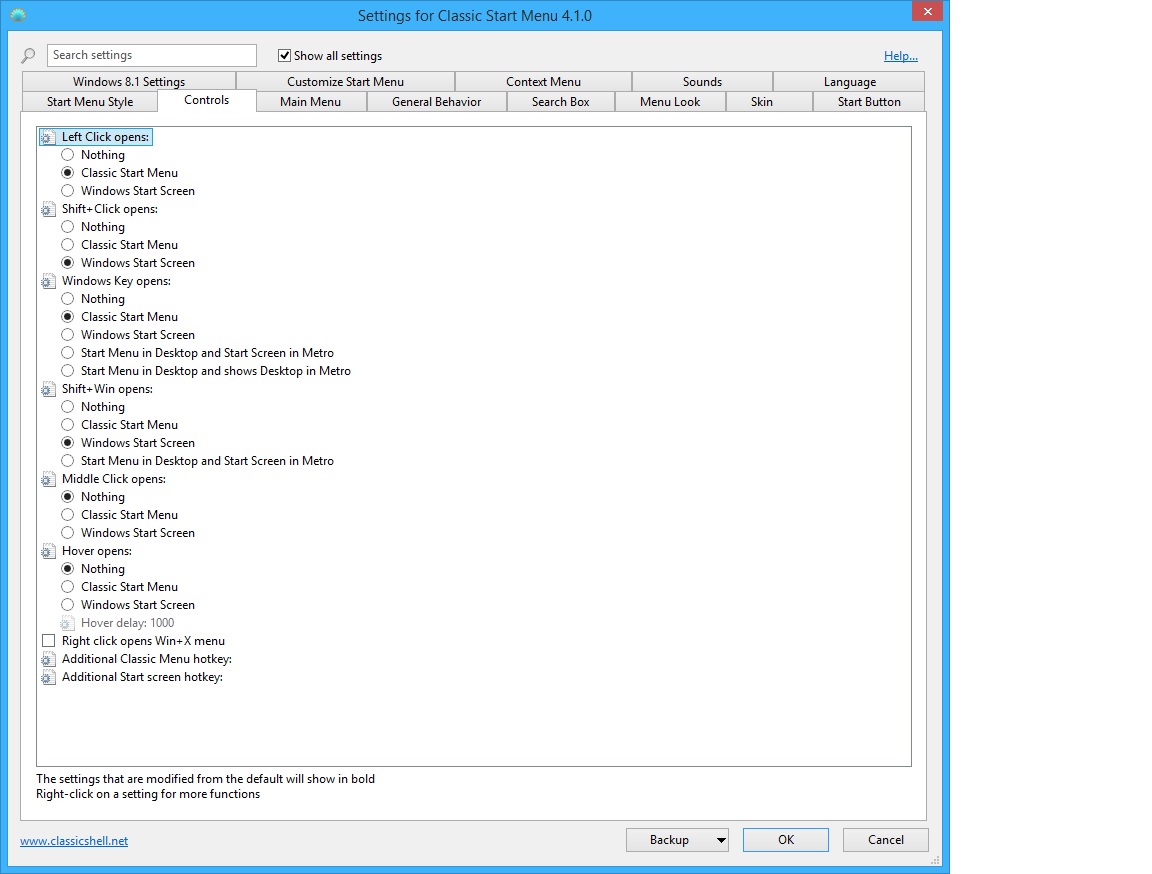Select Windows Start Screen under Middle Click opens
The height and width of the screenshot is (874, 1152).
click(x=68, y=532)
